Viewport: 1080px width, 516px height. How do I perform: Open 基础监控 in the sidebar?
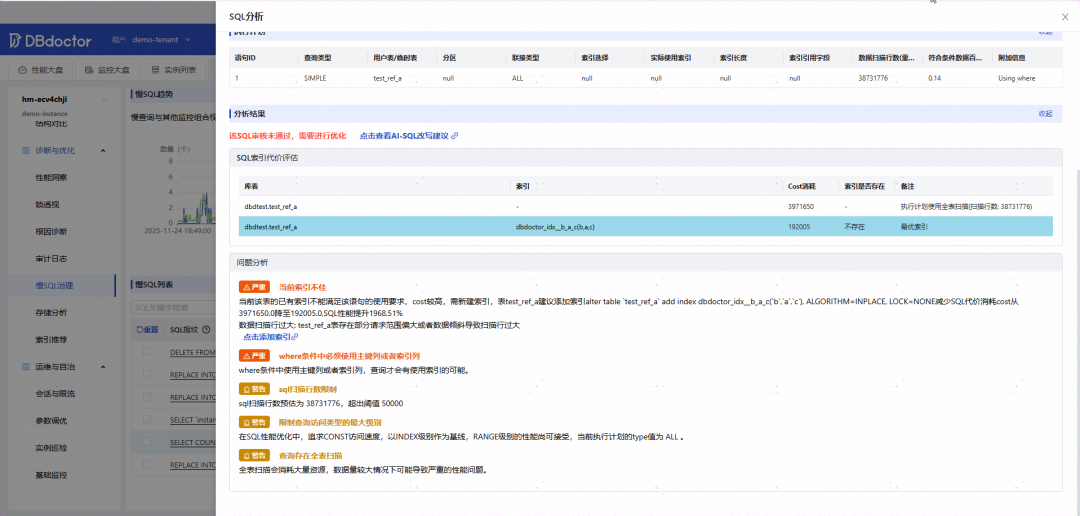tap(52, 475)
